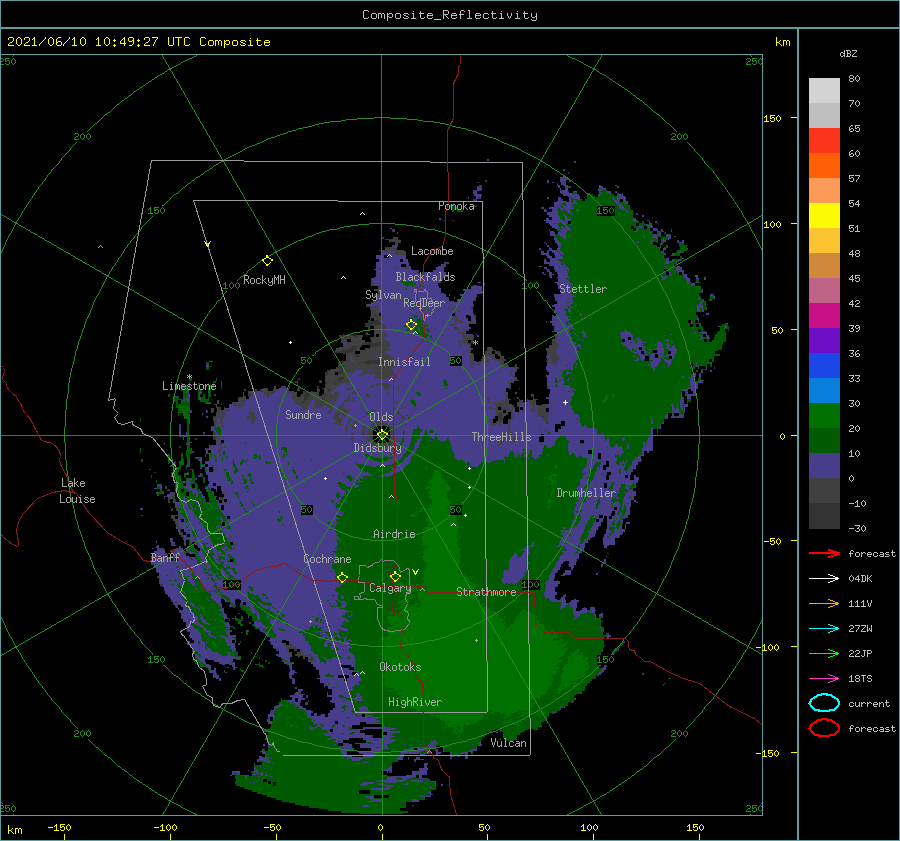Click the radar center marker at Olds
This screenshot has height=841, width=900.
coord(382,435)
